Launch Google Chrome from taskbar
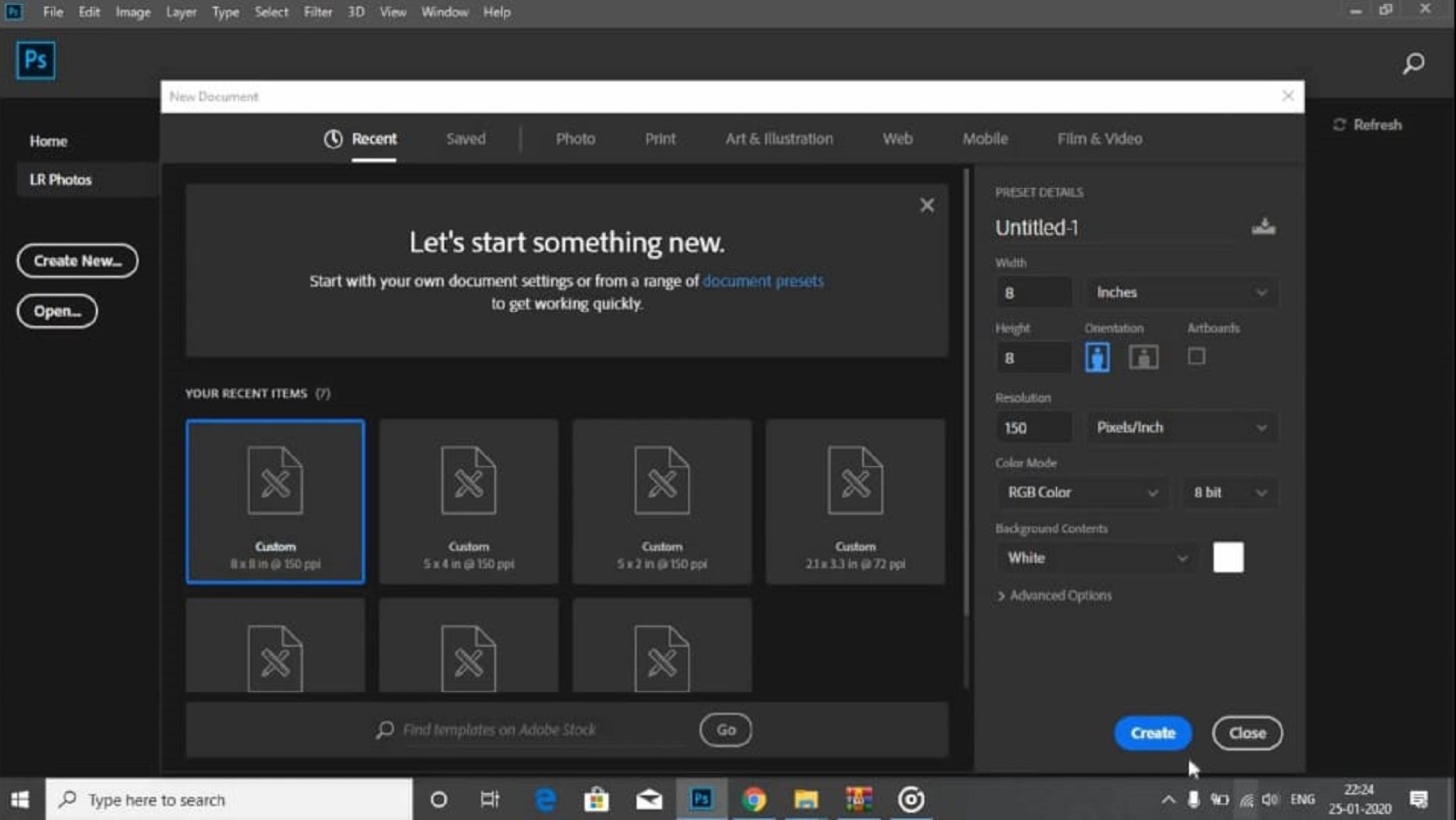The image size is (1456, 820). (x=754, y=799)
